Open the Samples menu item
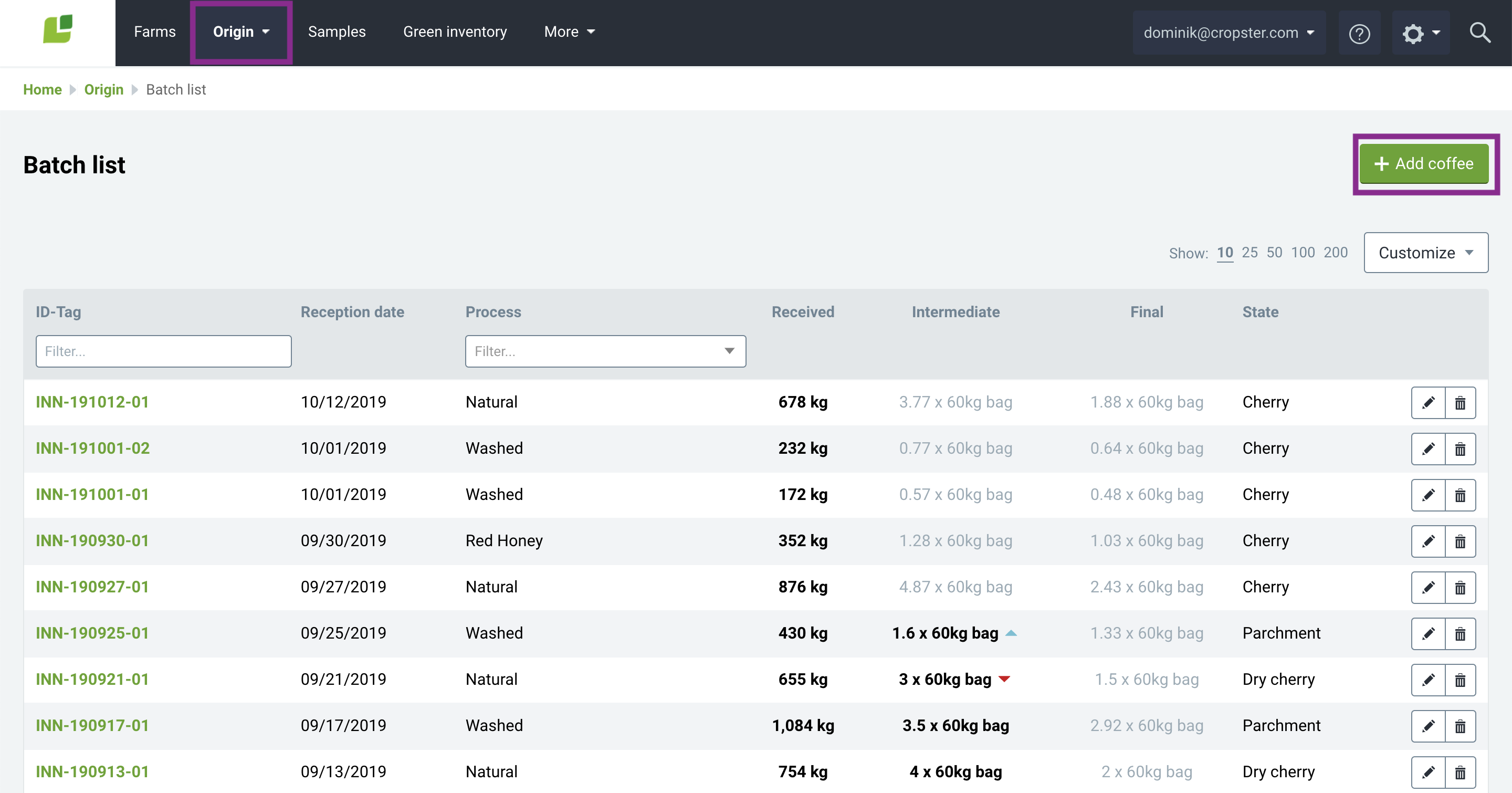The height and width of the screenshot is (793, 1512). 337,32
